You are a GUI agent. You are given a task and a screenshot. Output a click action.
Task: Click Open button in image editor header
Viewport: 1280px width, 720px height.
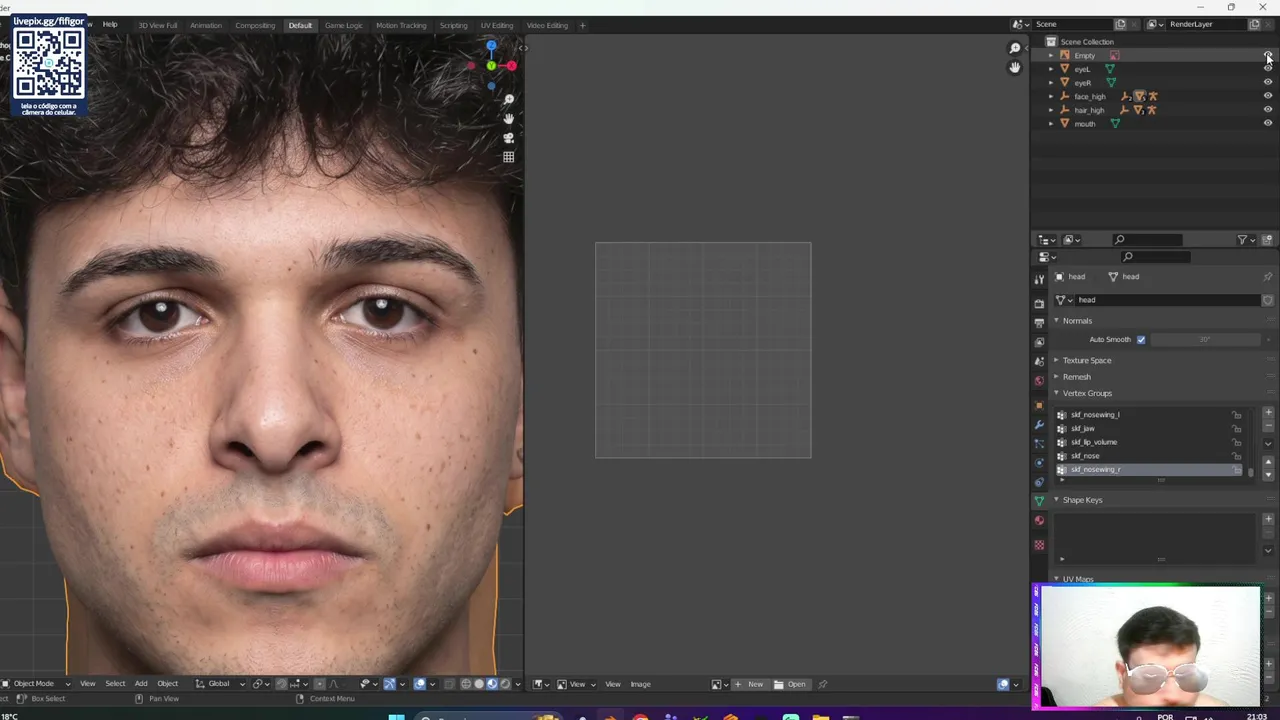pyautogui.click(x=790, y=684)
